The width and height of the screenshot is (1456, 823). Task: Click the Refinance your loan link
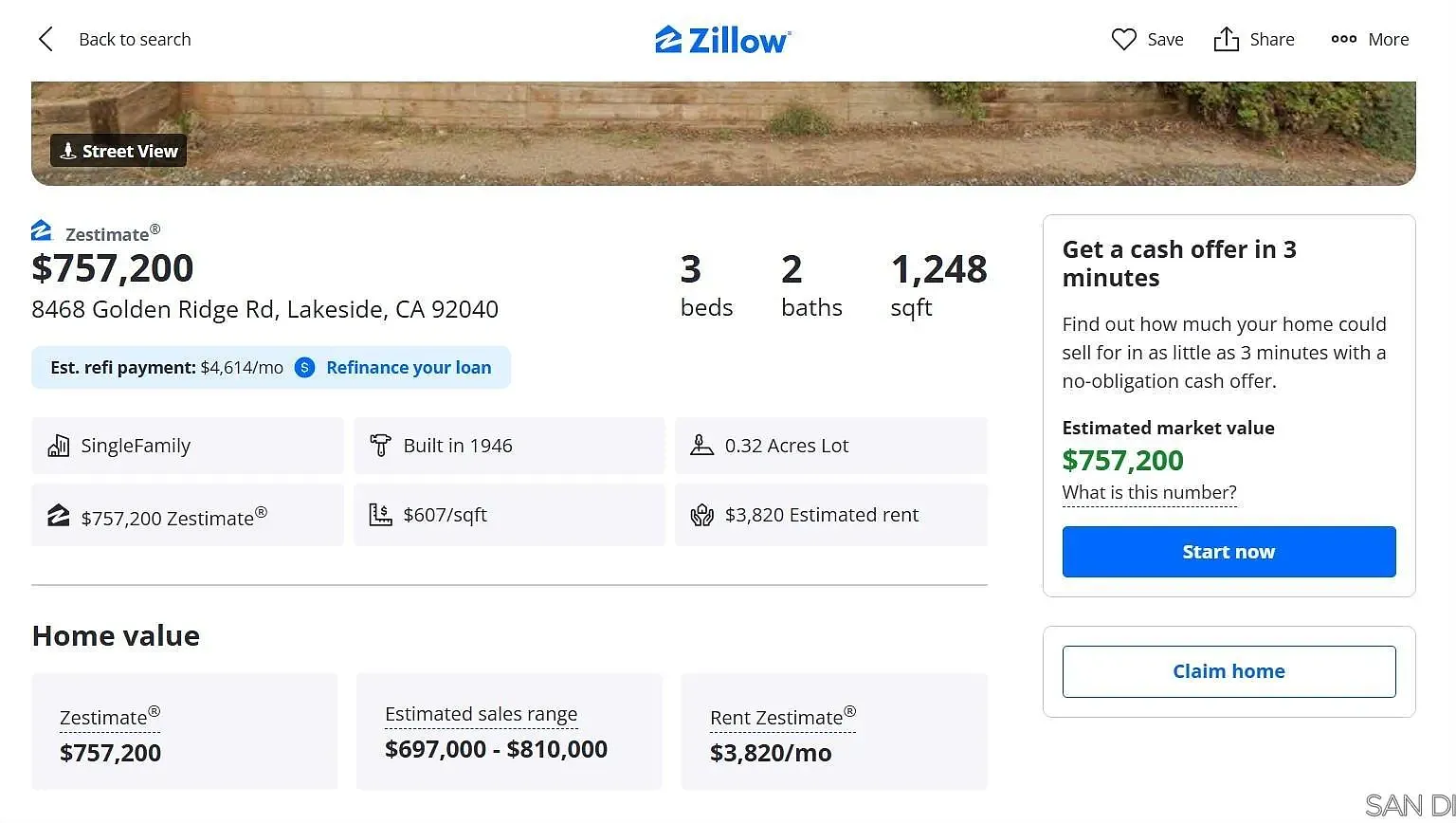tap(409, 368)
